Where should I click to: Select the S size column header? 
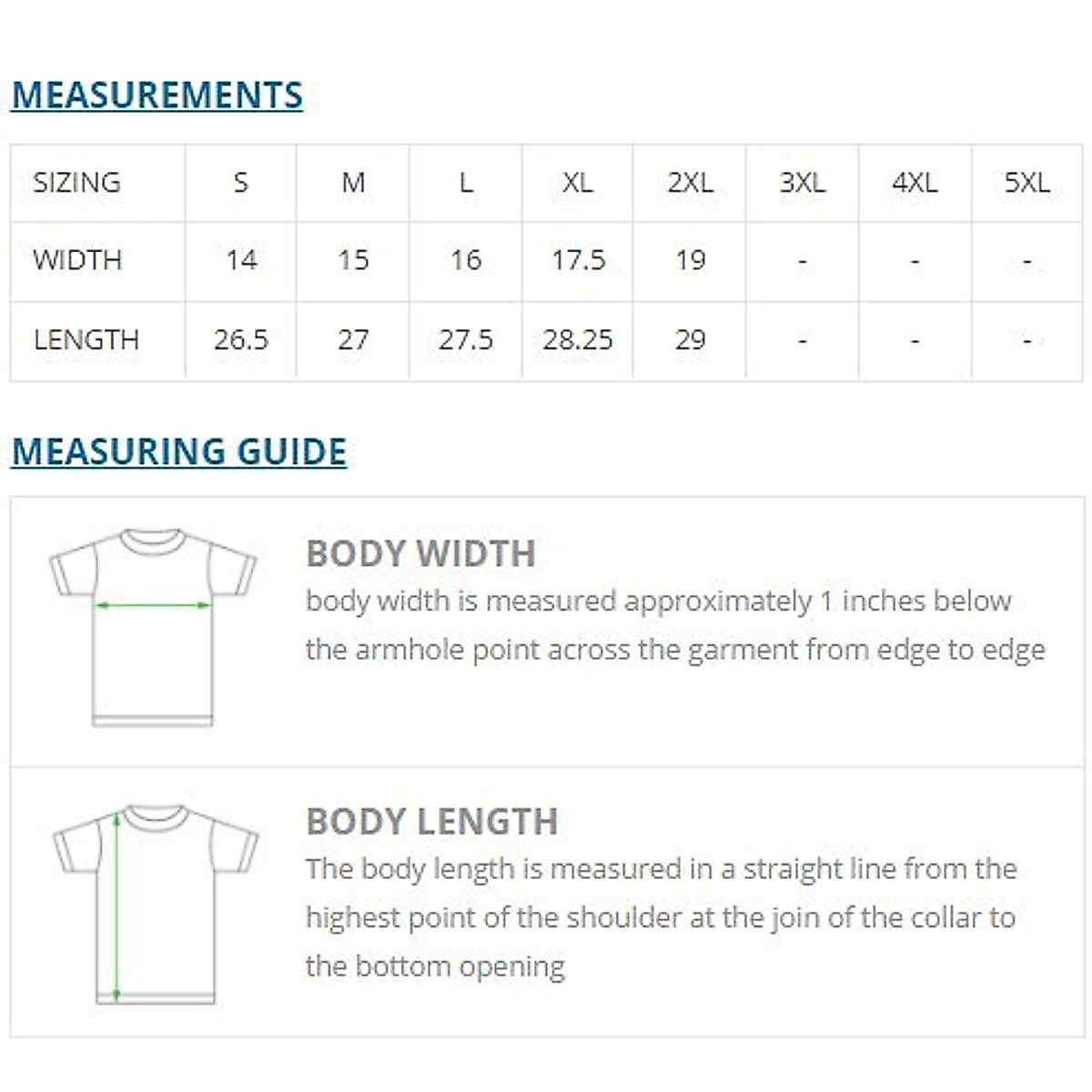[240, 183]
